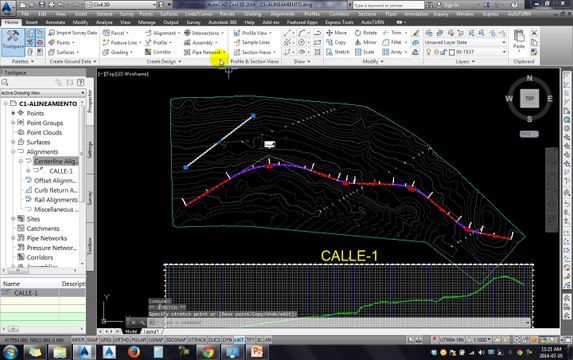Select CALLE-1 alignment in the tree
The image size is (573, 360).
tap(61, 171)
